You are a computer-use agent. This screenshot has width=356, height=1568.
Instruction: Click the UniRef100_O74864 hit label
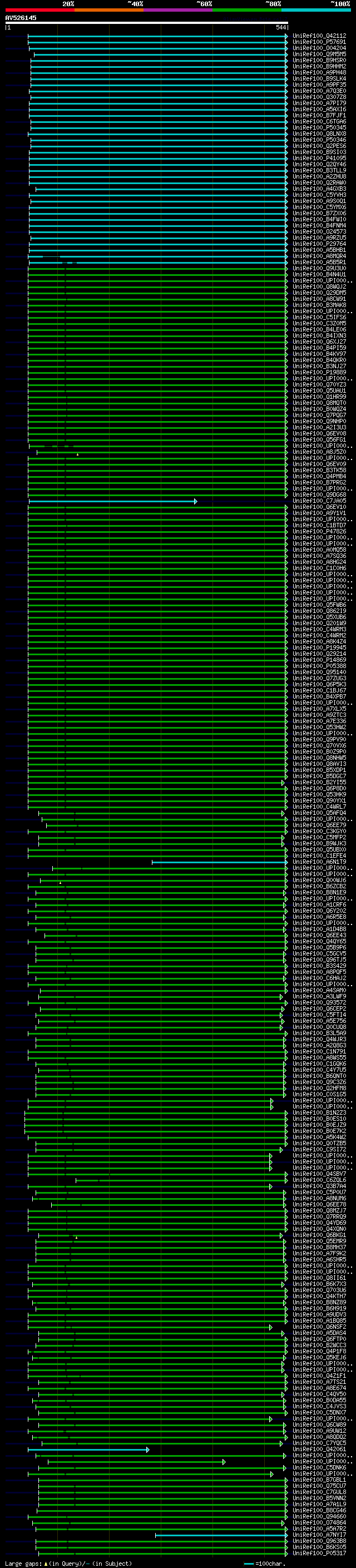pyautogui.click(x=319, y=1522)
